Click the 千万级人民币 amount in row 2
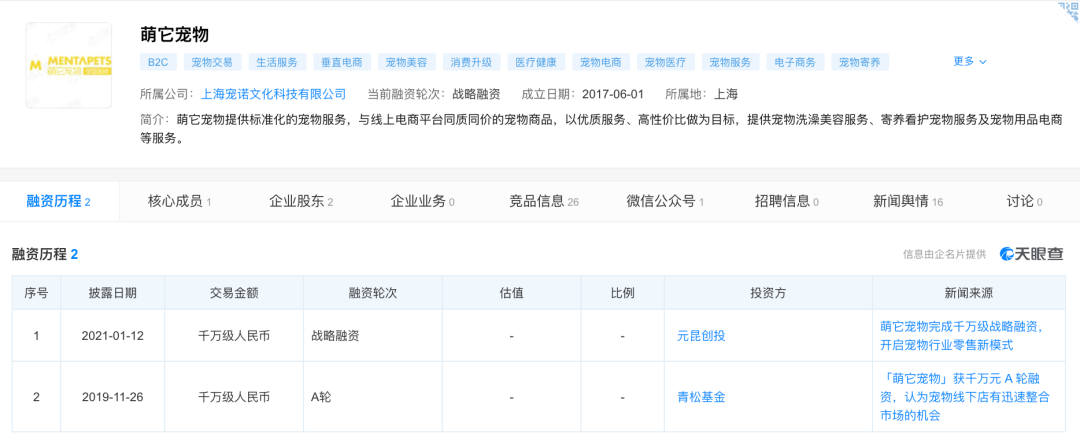Image resolution: width=1080 pixels, height=437 pixels. [234, 398]
